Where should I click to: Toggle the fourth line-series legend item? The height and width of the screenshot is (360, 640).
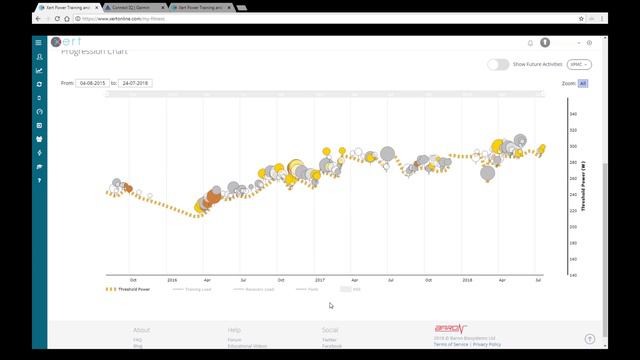click(307, 289)
